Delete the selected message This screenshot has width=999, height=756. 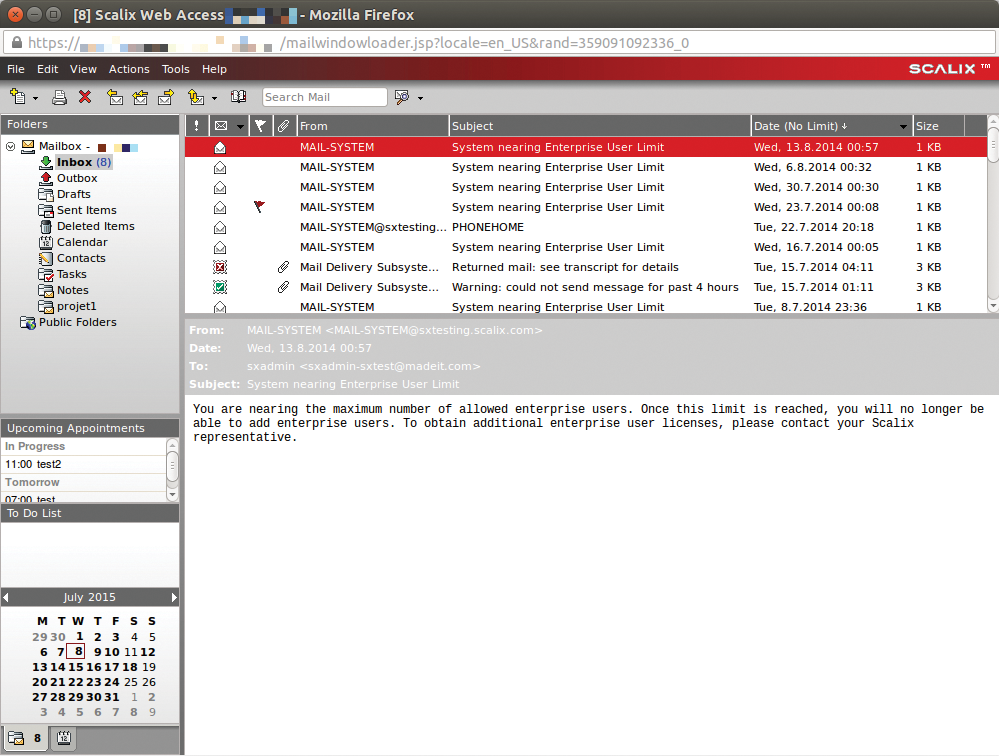86,96
